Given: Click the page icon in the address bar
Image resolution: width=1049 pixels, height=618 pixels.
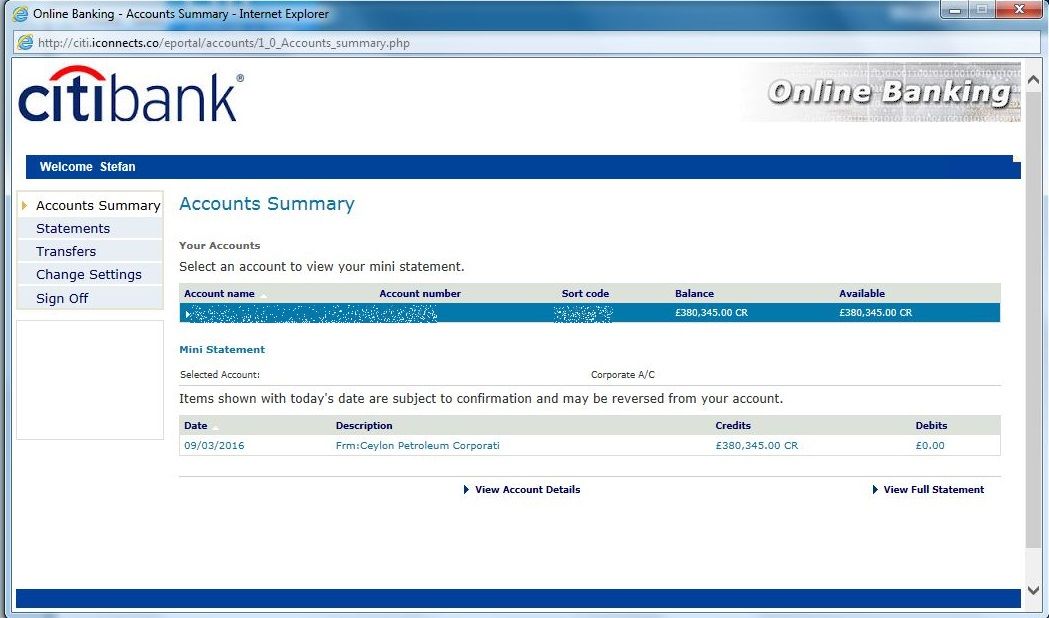Looking at the screenshot, I should click(25, 42).
